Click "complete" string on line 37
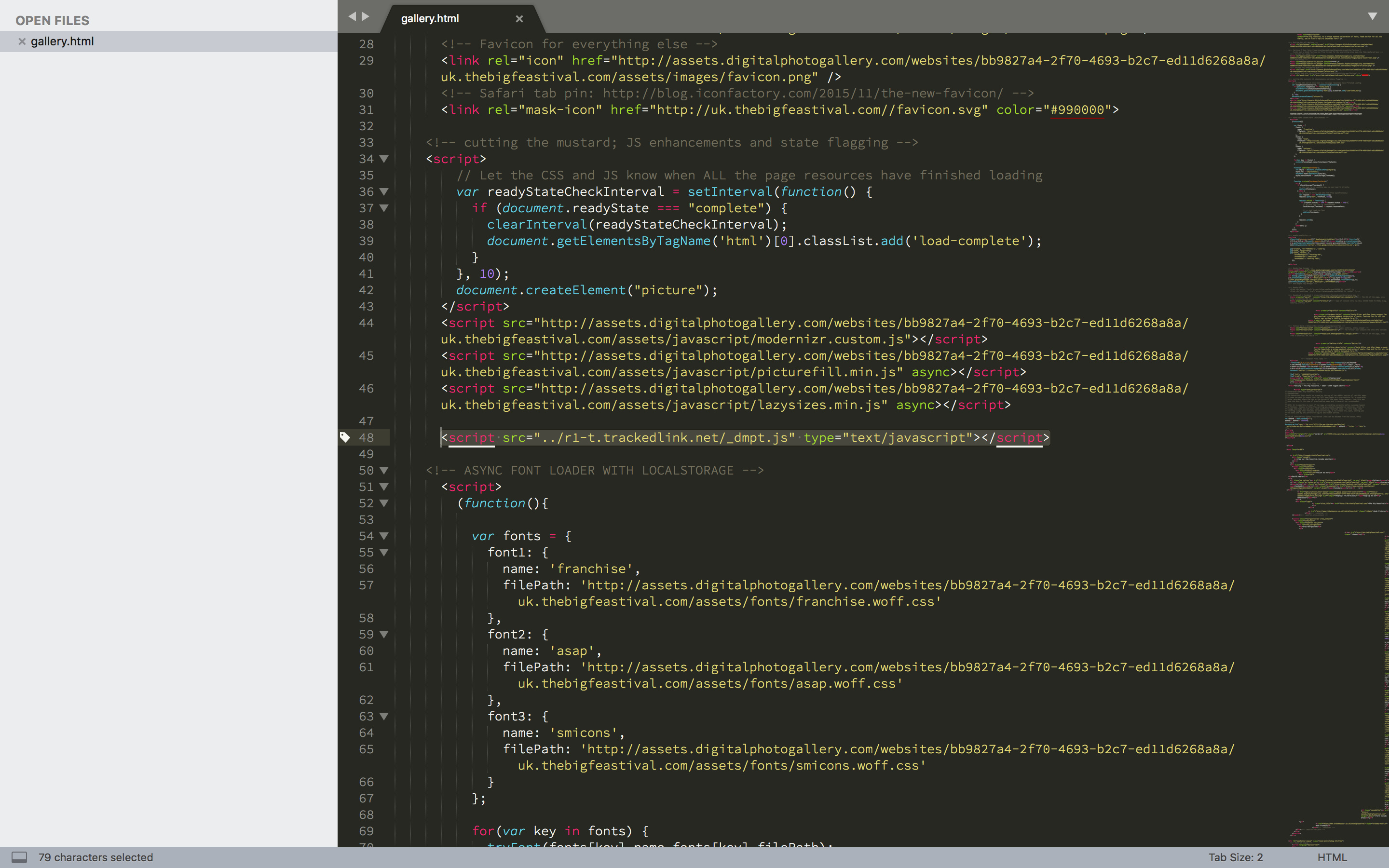1389x868 pixels. [726, 208]
